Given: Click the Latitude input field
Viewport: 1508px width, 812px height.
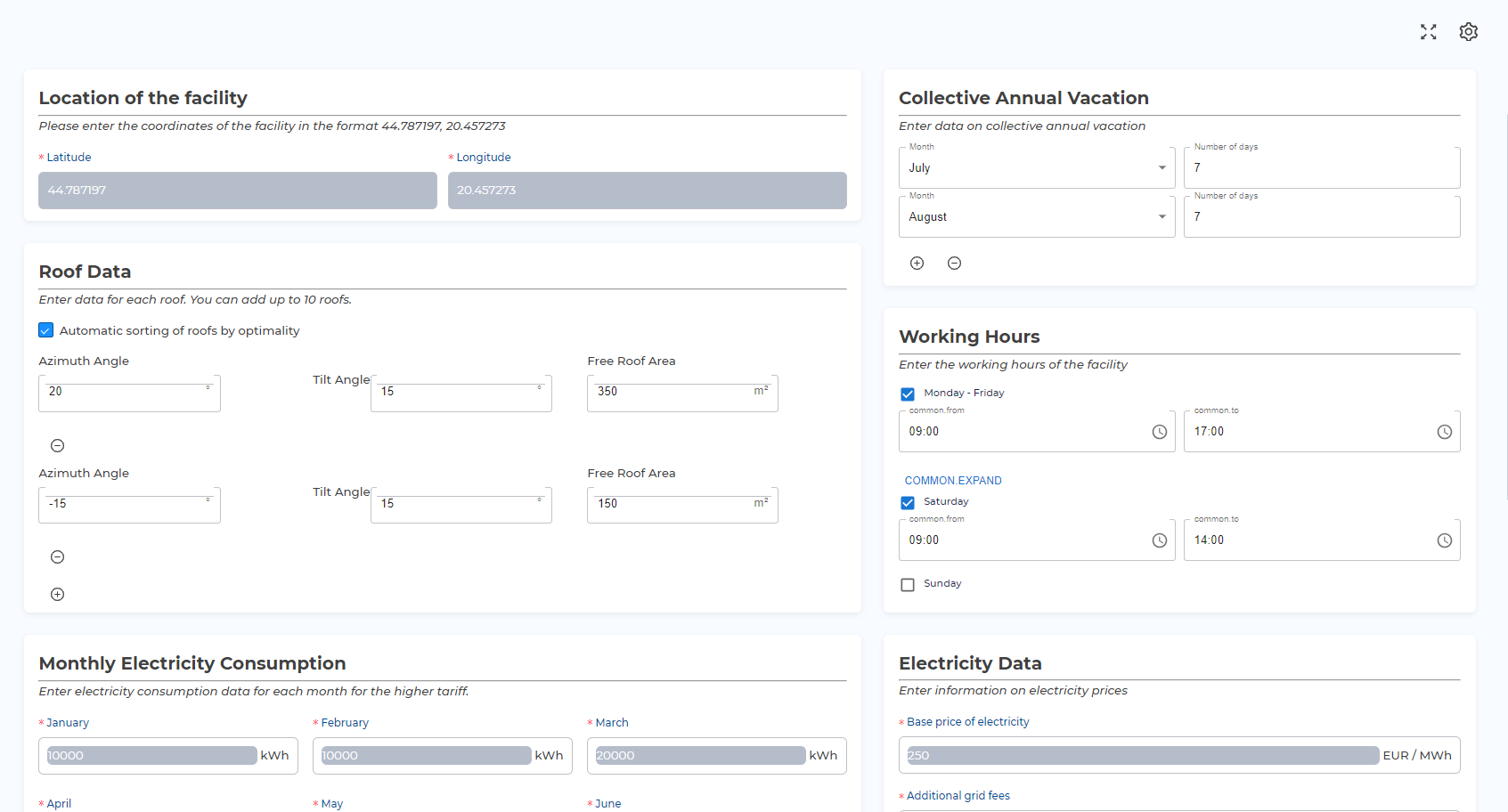Looking at the screenshot, I should coord(238,191).
